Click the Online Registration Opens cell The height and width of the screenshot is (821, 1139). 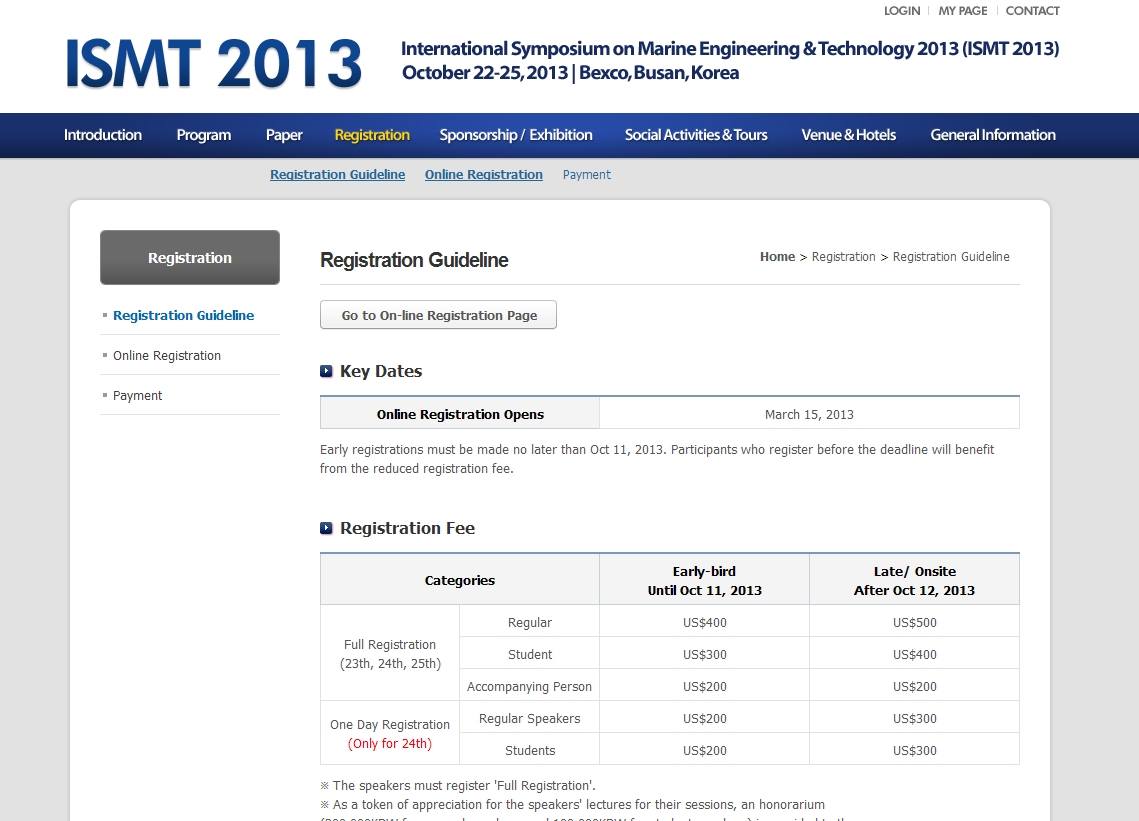point(460,414)
